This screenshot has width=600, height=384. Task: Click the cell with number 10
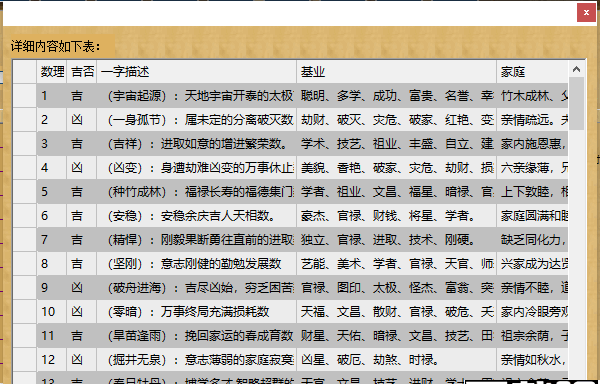(x=52, y=312)
